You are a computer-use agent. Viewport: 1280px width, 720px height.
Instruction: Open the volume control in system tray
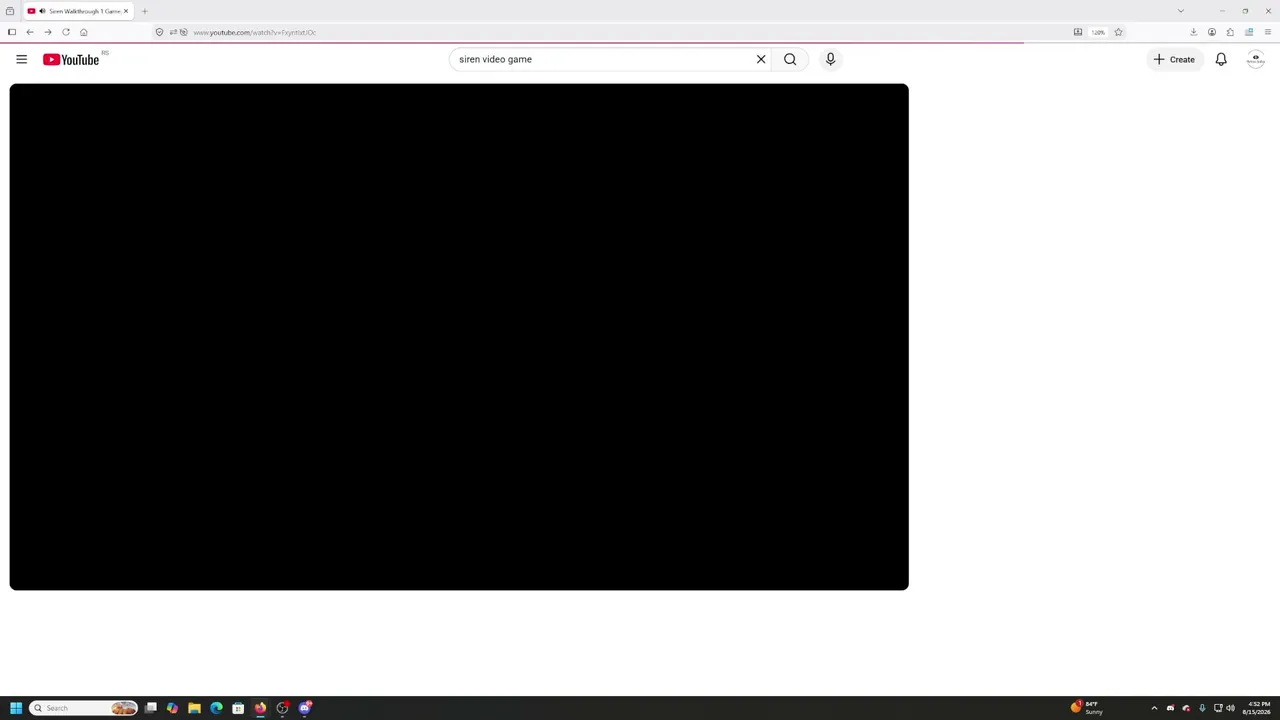[1230, 708]
